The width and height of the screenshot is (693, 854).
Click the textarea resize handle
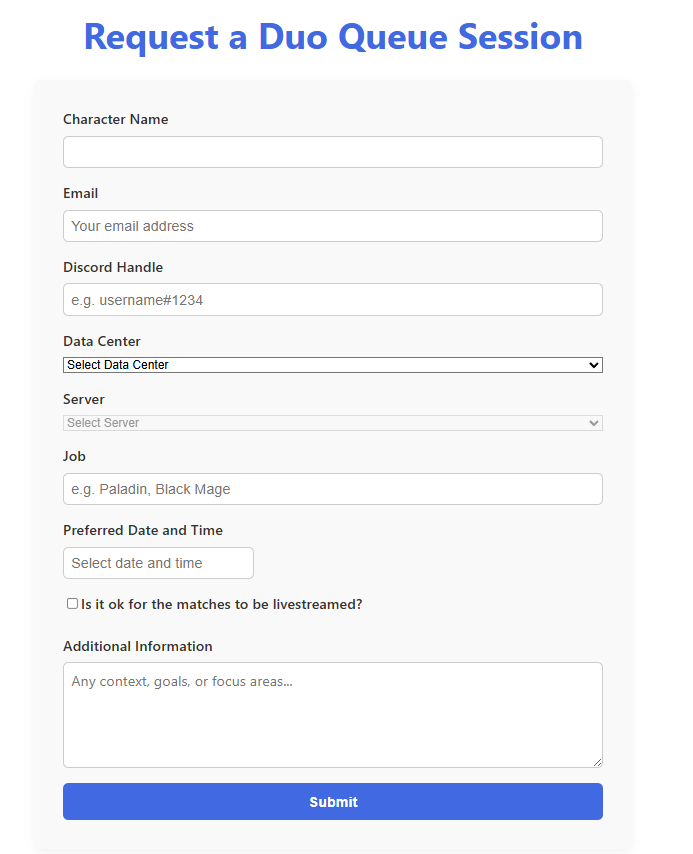point(597,762)
